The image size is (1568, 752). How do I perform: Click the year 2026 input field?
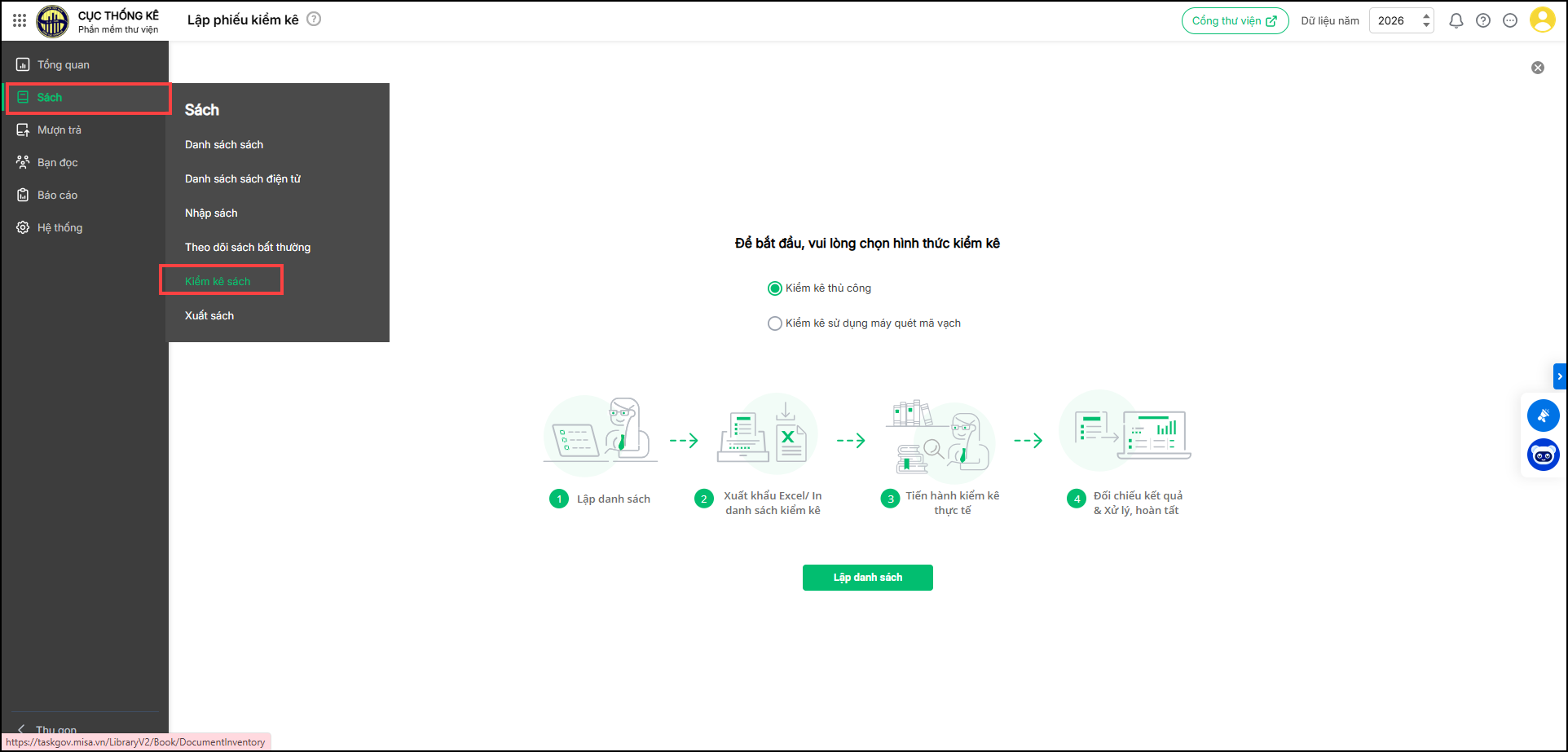[x=1392, y=21]
